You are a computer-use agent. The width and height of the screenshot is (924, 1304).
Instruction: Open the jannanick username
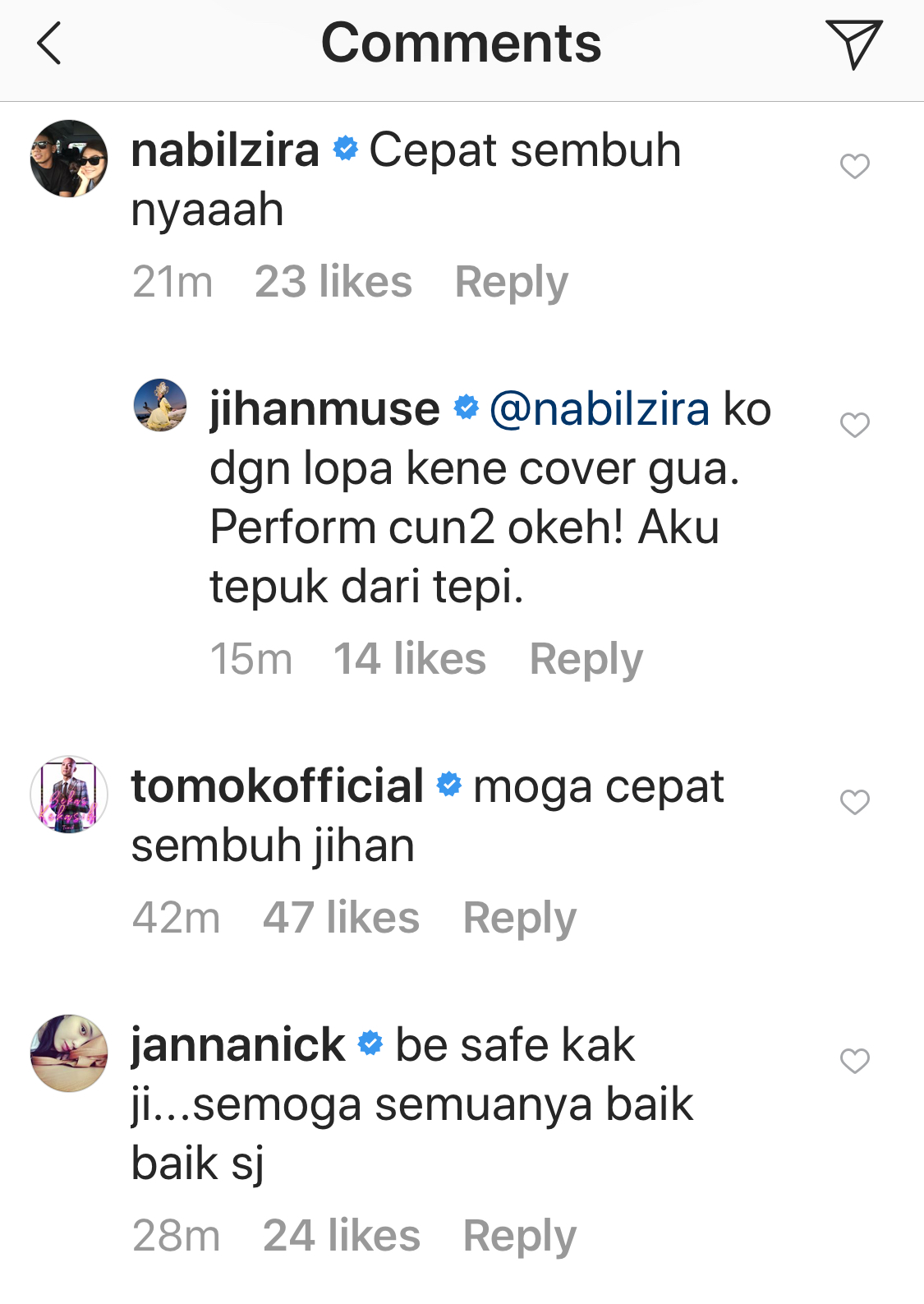pyautogui.click(x=238, y=1045)
